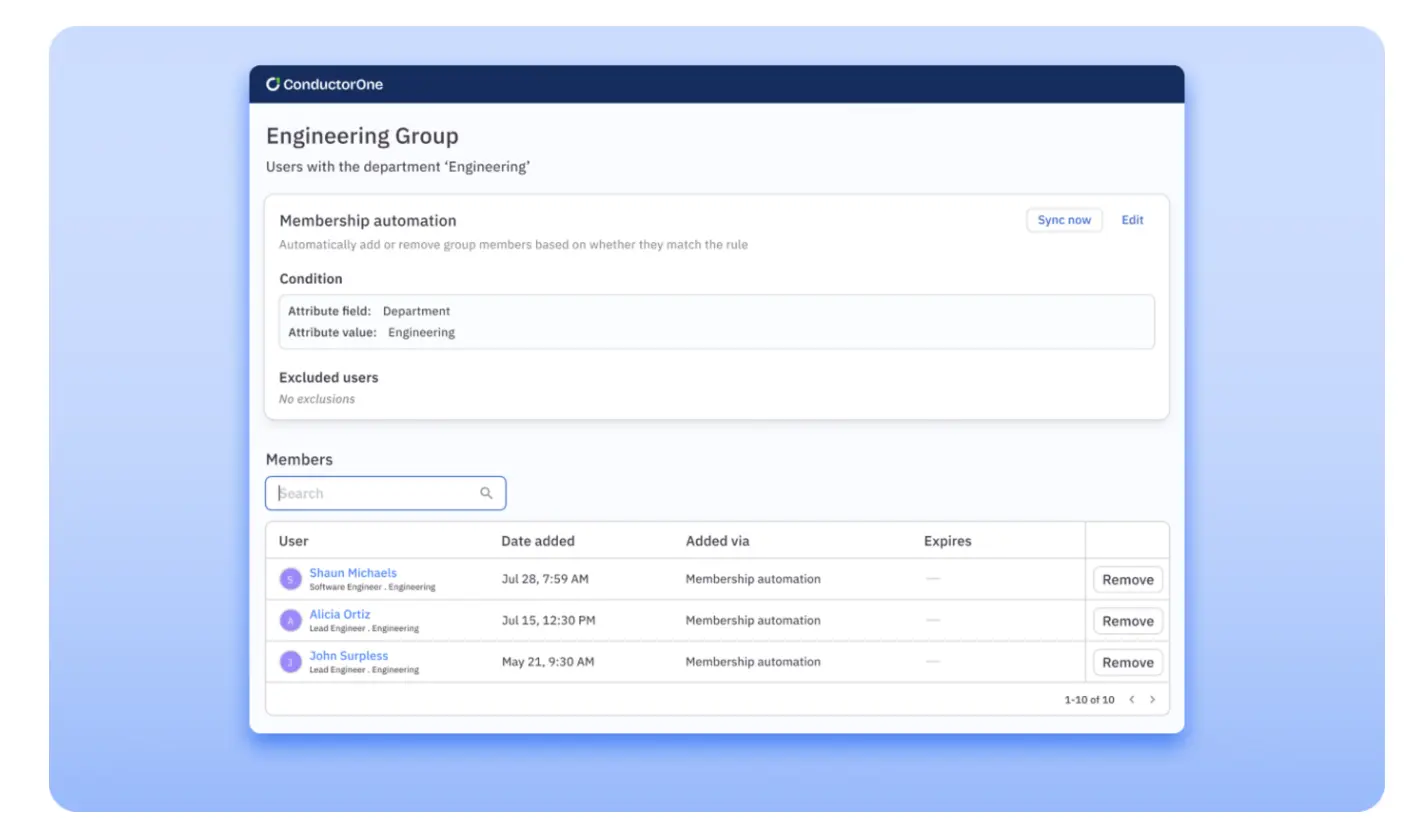The height and width of the screenshot is (830, 1412).
Task: Open Shaun Michaels' user profile link
Action: pyautogui.click(x=352, y=573)
